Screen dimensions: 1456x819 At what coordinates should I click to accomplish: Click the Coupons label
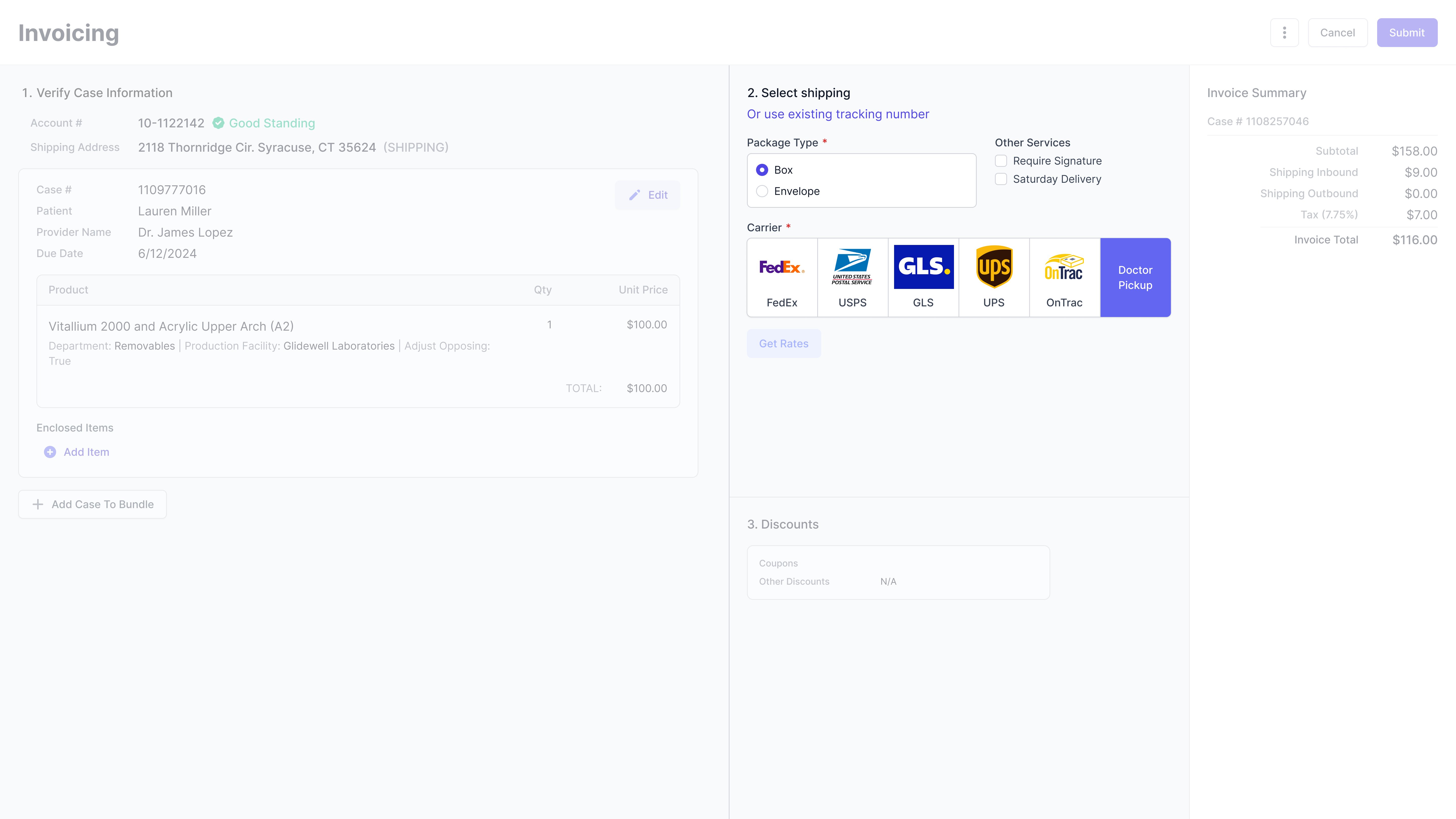point(778,563)
